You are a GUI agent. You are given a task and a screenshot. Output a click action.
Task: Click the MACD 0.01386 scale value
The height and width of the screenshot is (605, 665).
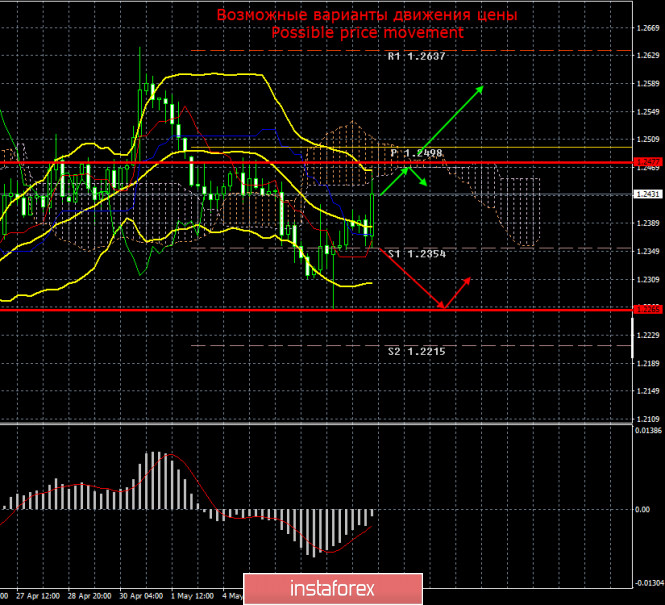648,431
